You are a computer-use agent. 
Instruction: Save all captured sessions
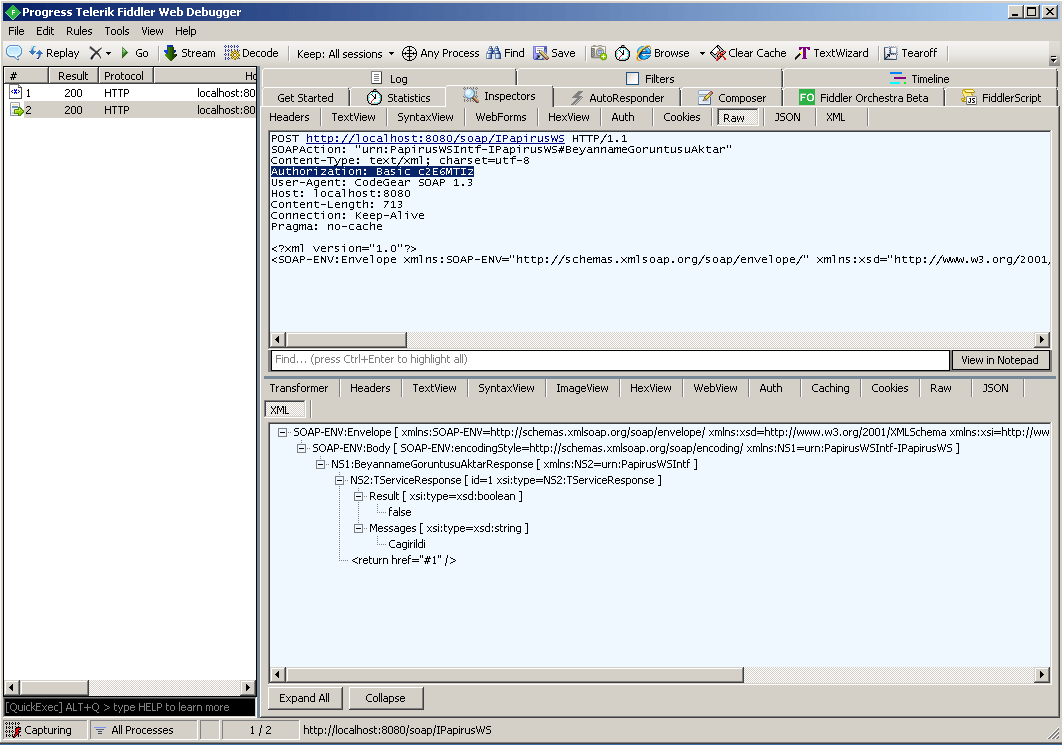(x=554, y=53)
